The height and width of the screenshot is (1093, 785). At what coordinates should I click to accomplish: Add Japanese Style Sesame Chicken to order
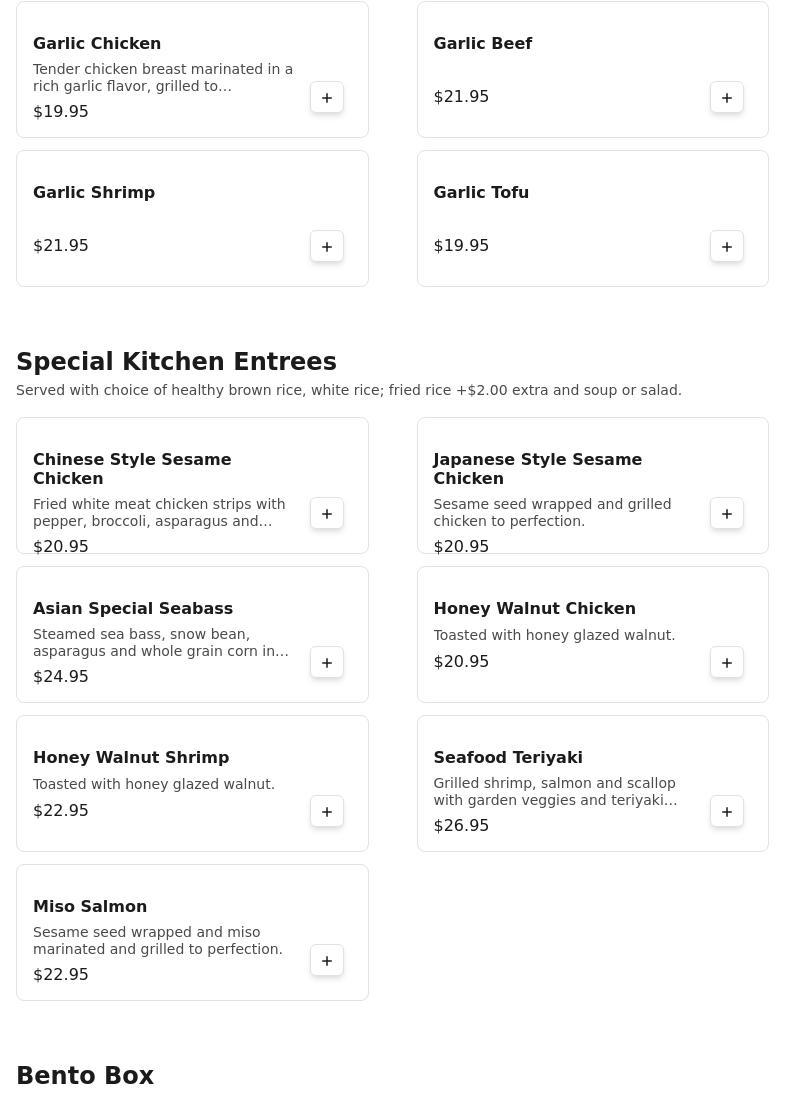(x=726, y=514)
